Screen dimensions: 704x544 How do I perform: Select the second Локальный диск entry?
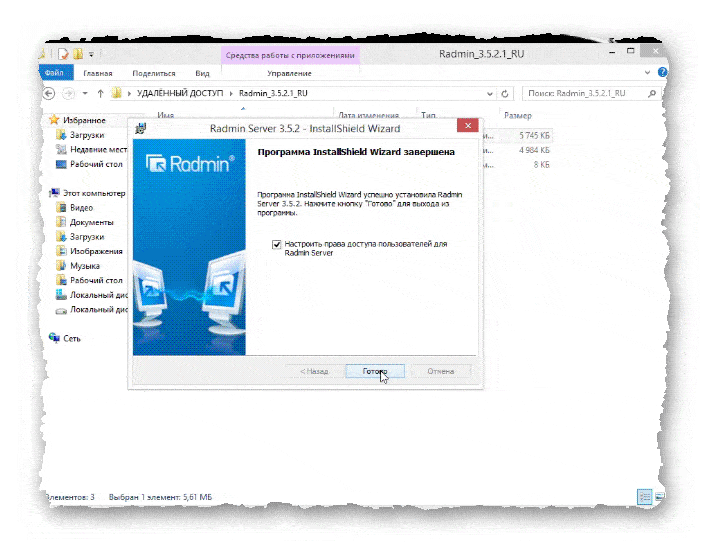point(92,309)
